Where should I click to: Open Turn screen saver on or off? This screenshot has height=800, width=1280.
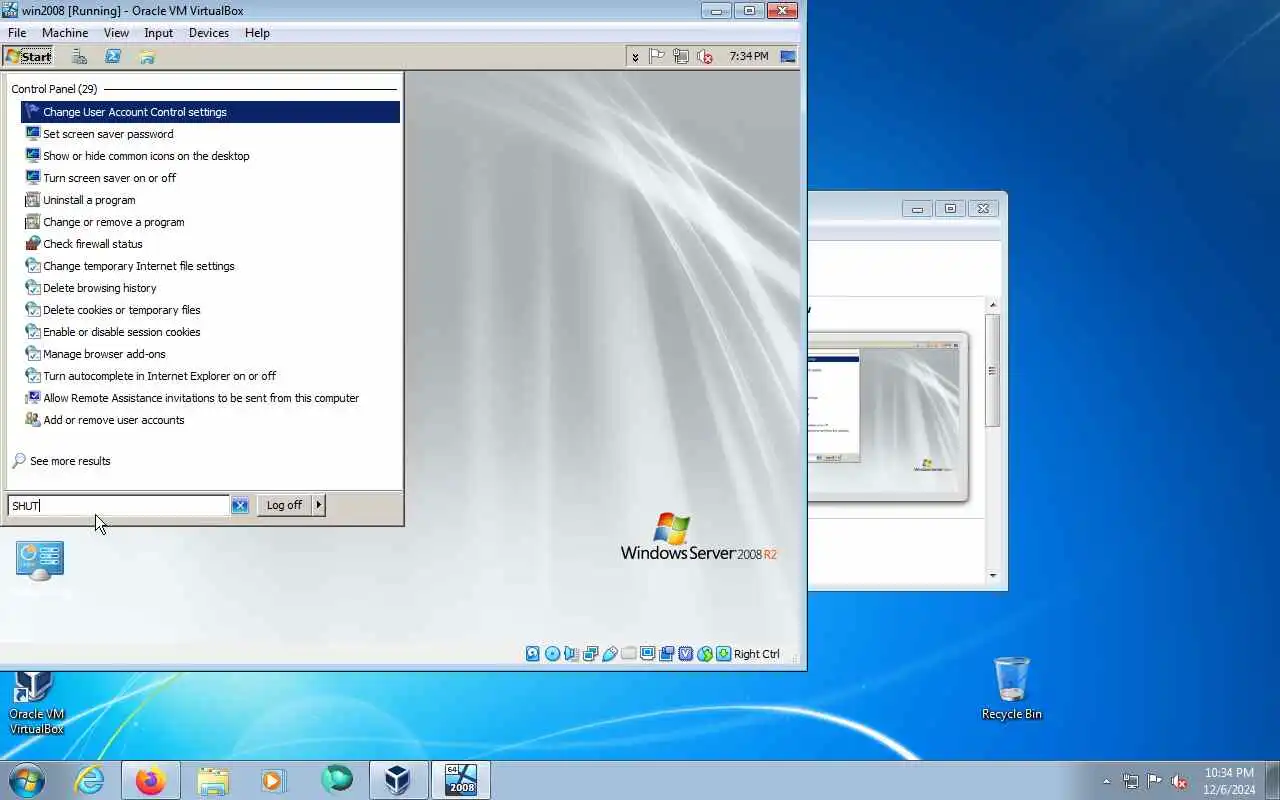210,178
